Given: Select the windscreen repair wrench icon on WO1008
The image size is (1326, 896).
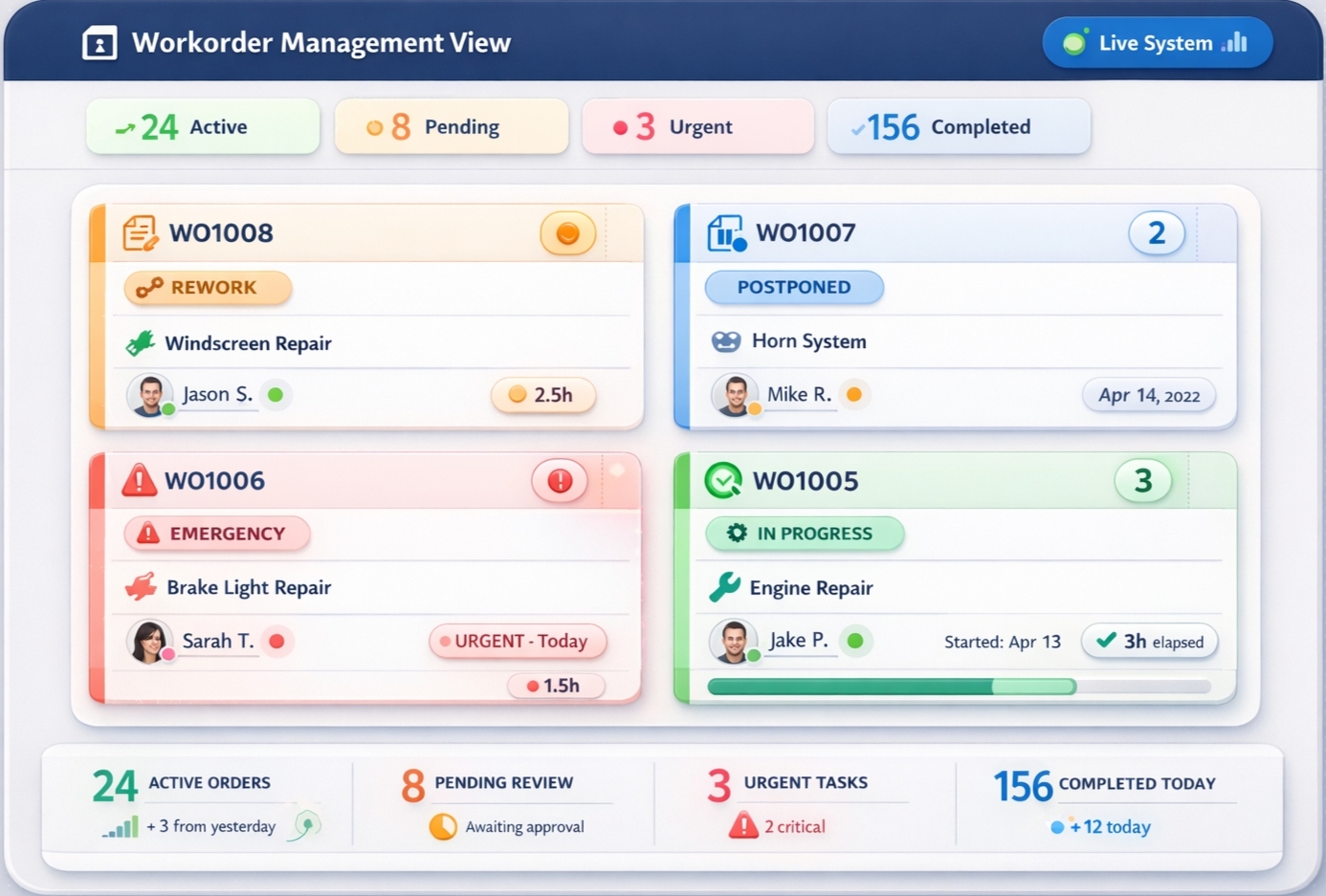Looking at the screenshot, I should click(x=142, y=343).
